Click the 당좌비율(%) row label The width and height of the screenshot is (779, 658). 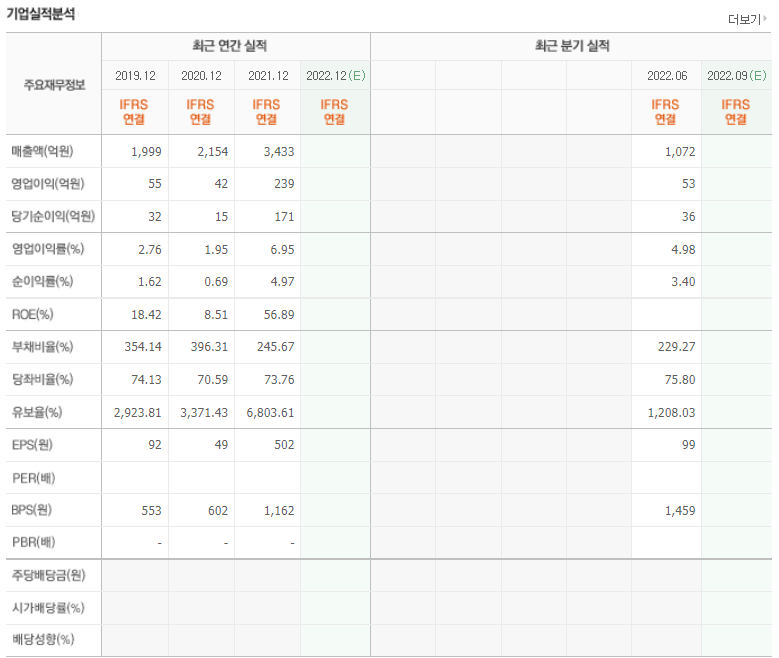click(42, 380)
